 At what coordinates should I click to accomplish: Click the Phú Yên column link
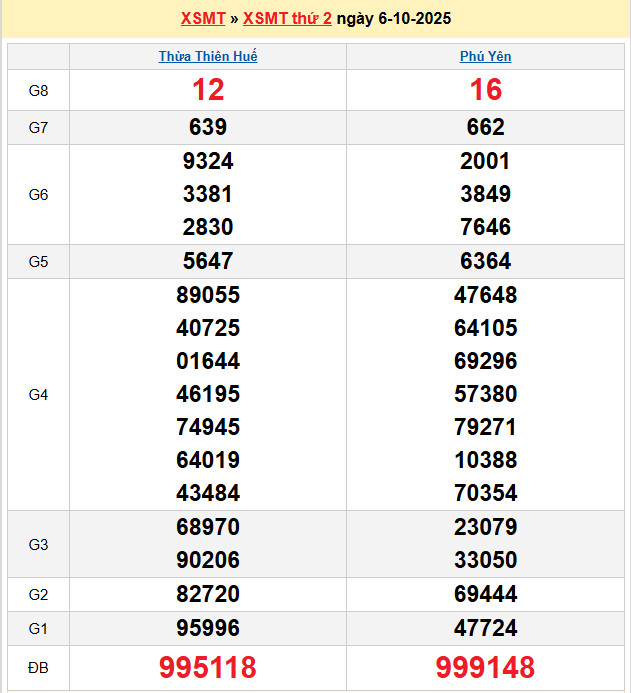[x=485, y=57]
